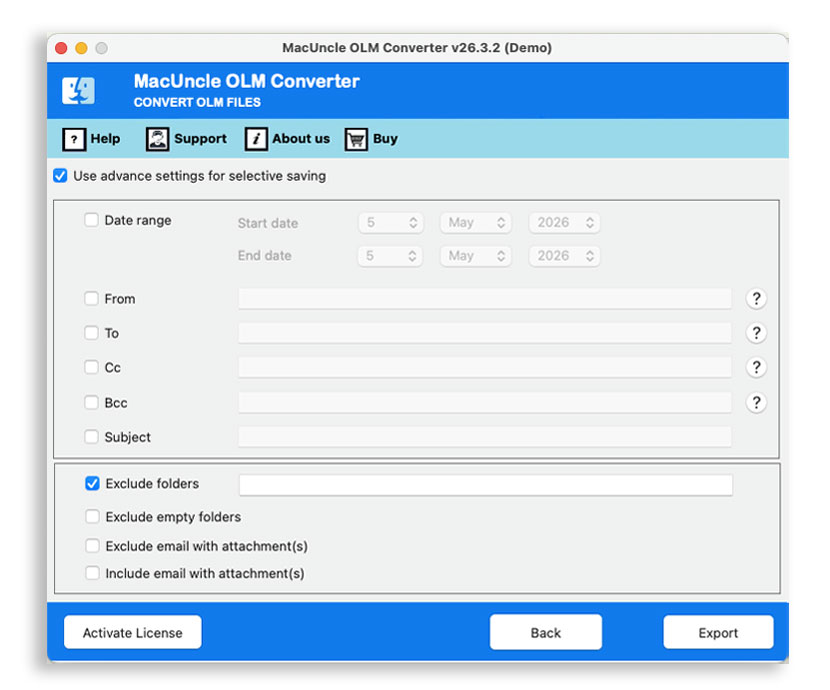Click the Activate License button
Viewport: 830px width, 690px height.
click(x=133, y=632)
